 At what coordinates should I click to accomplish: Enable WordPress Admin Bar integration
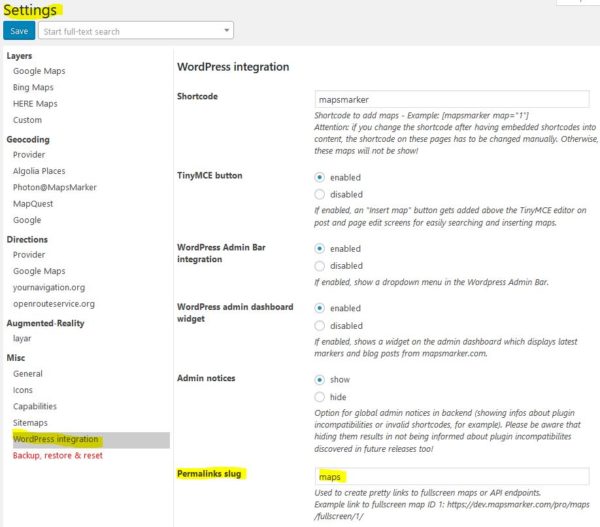pyautogui.click(x=320, y=248)
